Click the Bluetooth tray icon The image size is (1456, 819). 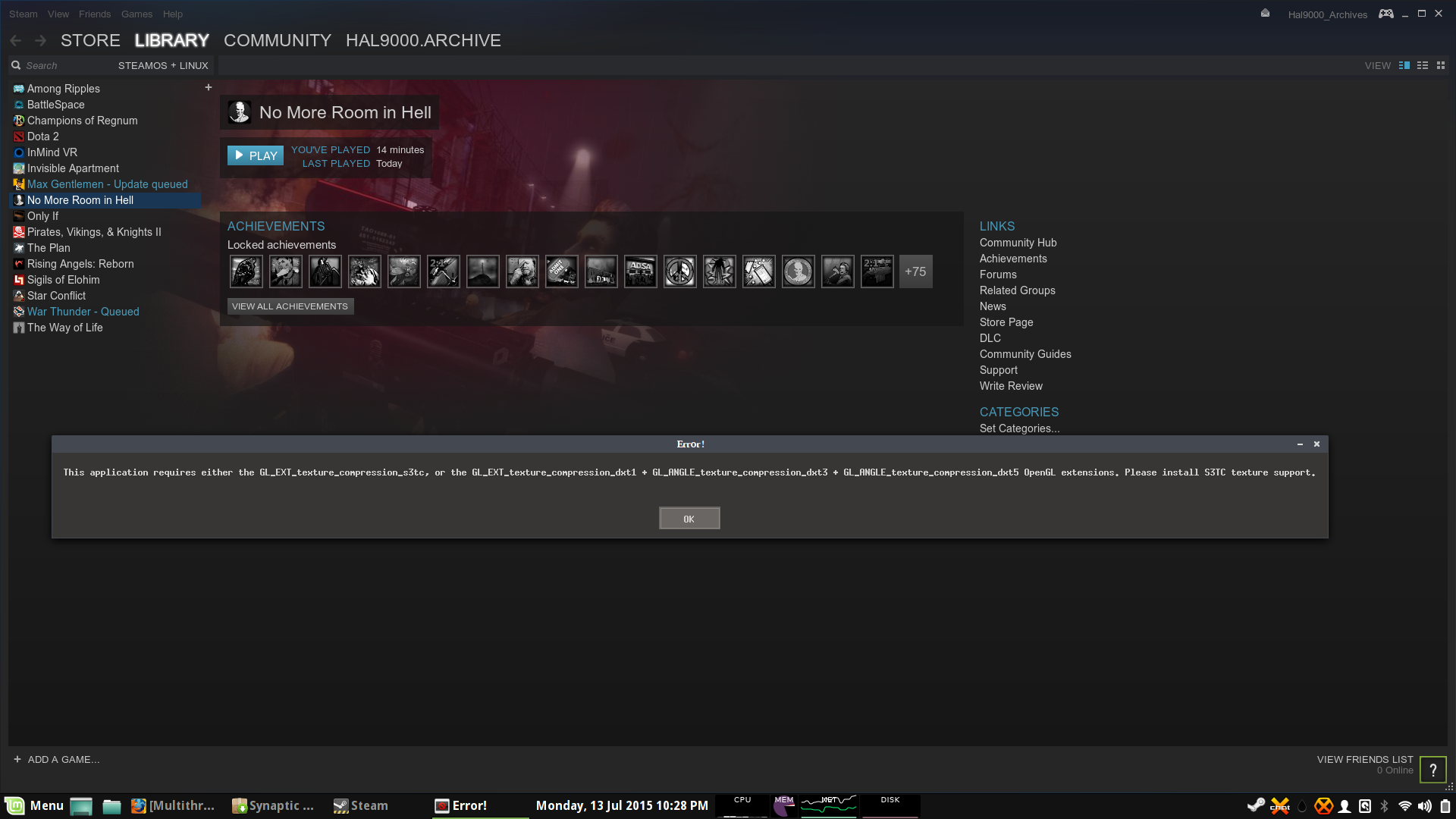(x=1384, y=806)
